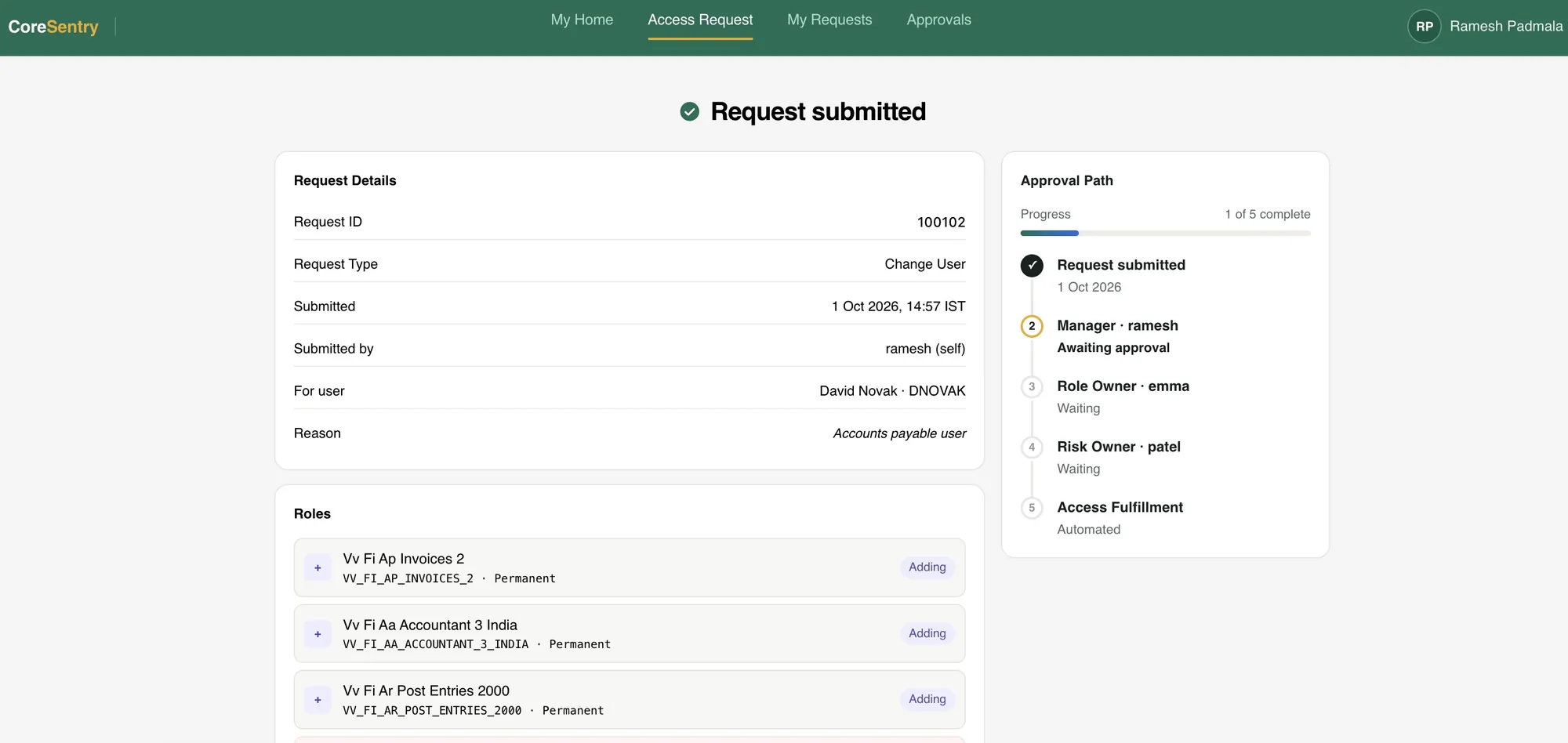Click the Ramesh Padmala user name
The image size is (1568, 743).
[x=1506, y=27]
